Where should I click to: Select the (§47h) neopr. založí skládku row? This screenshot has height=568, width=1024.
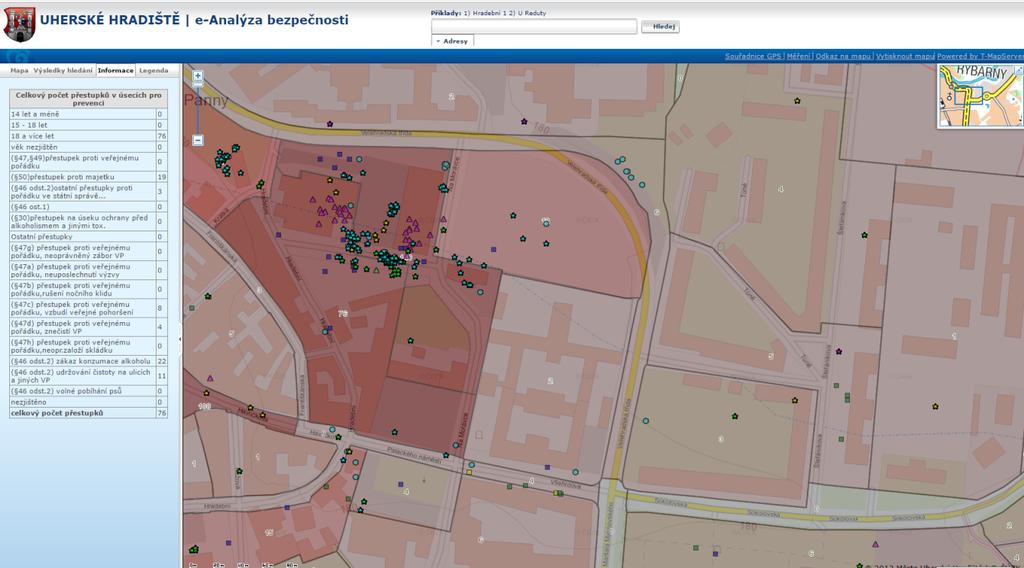pos(88,346)
